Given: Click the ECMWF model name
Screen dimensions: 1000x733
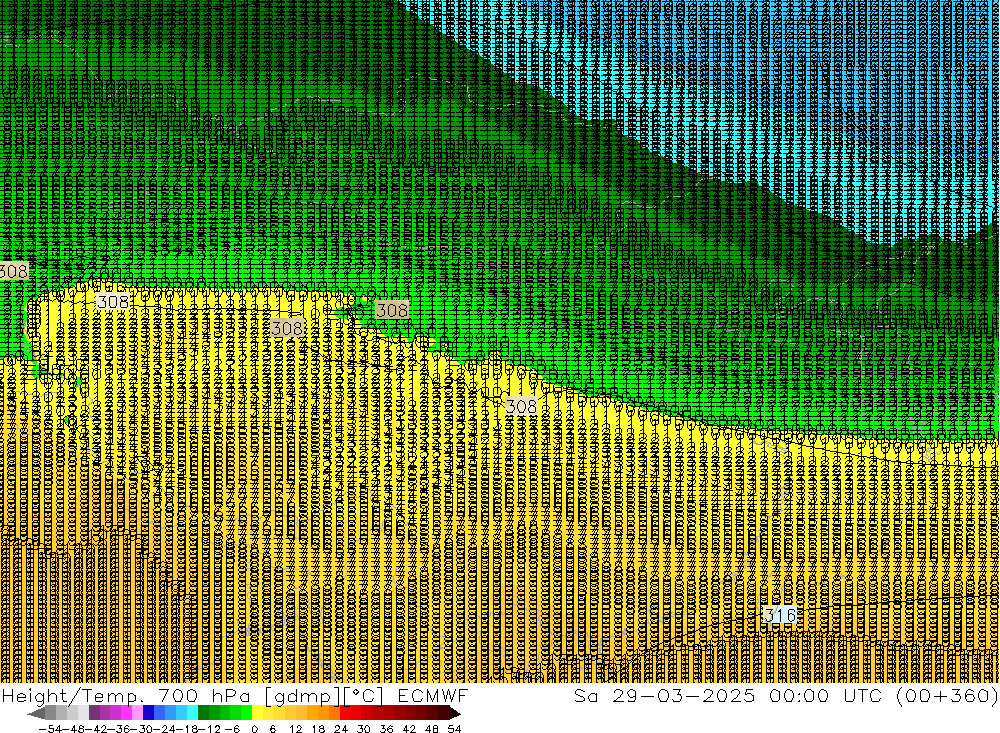Looking at the screenshot, I should pos(433,695).
